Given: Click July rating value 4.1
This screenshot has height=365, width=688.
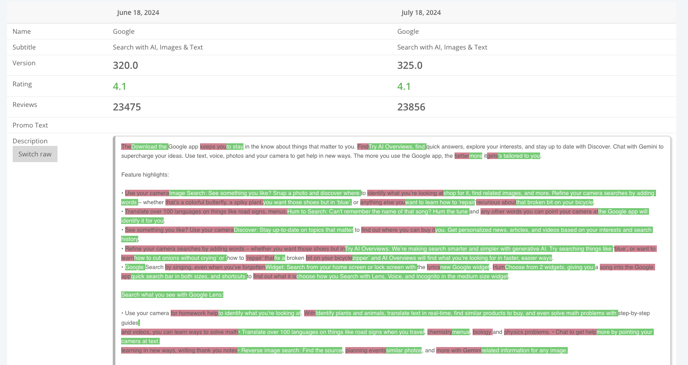Looking at the screenshot, I should [404, 86].
